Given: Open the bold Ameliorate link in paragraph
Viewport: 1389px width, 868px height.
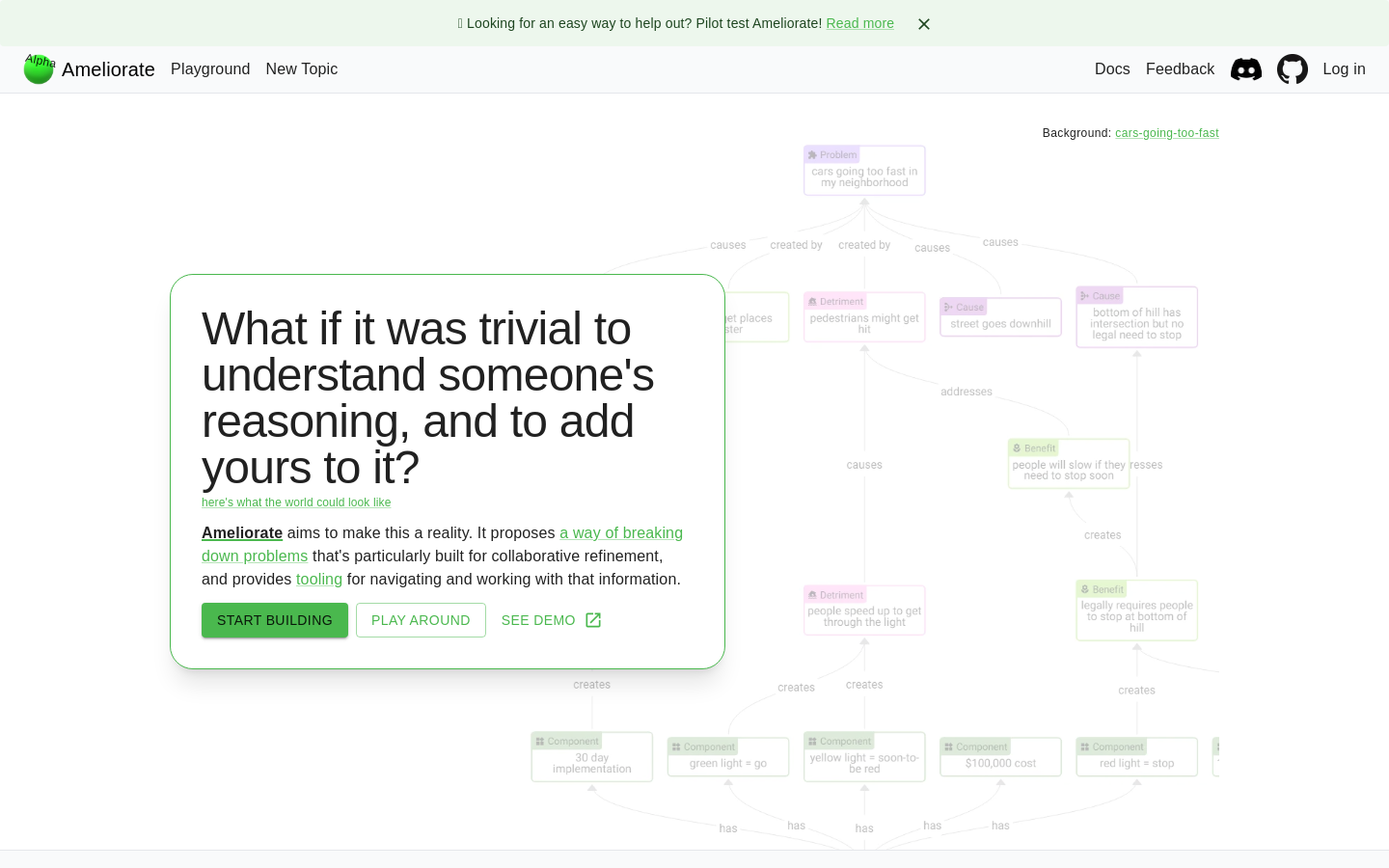Looking at the screenshot, I should coord(242,532).
